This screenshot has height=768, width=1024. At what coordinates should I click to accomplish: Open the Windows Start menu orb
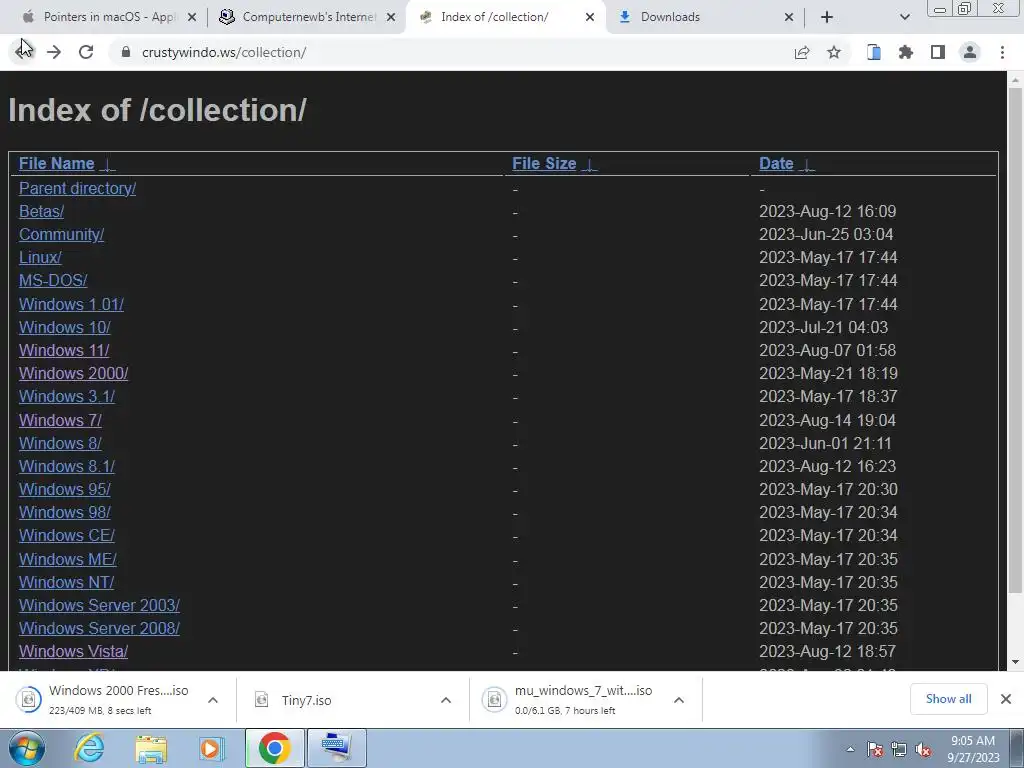pos(26,748)
